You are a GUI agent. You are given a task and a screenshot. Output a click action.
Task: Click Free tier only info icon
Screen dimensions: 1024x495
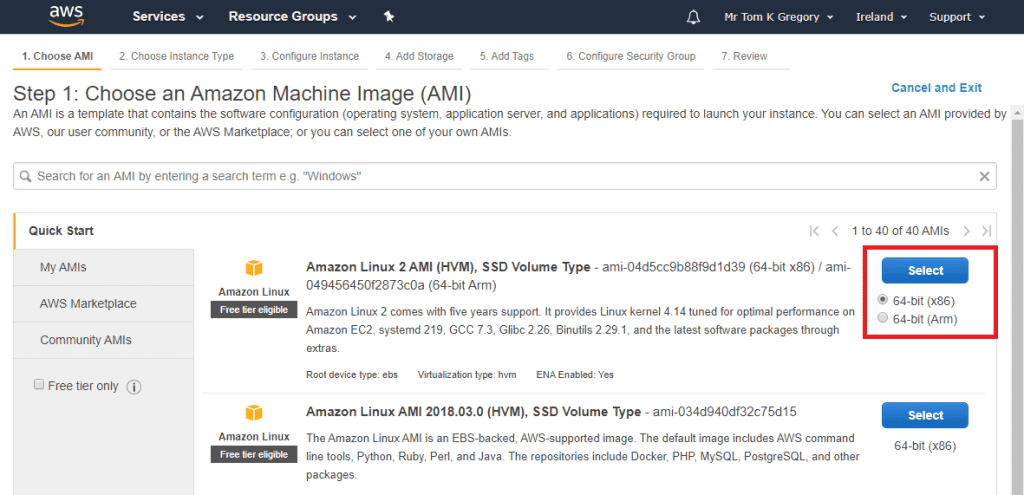[134, 387]
